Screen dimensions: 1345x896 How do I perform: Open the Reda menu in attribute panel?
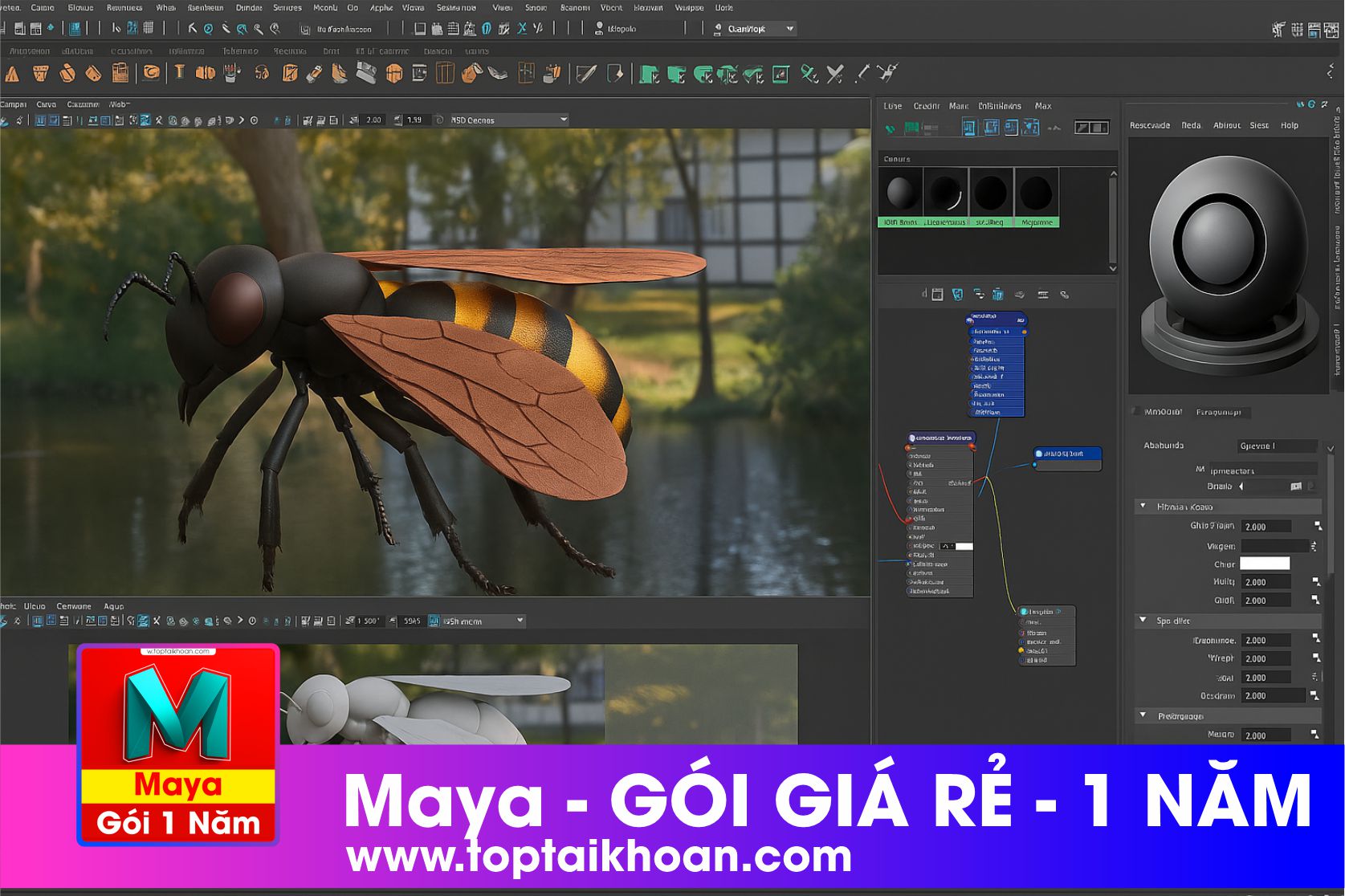(1192, 125)
